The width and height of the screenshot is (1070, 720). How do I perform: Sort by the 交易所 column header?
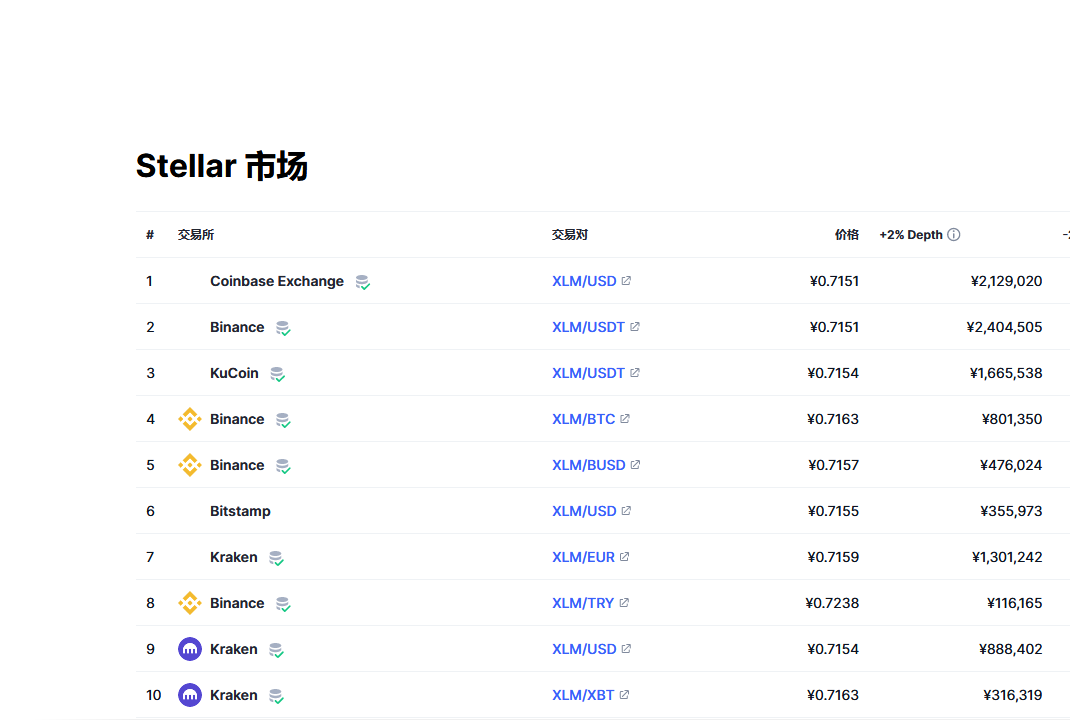[x=196, y=235]
